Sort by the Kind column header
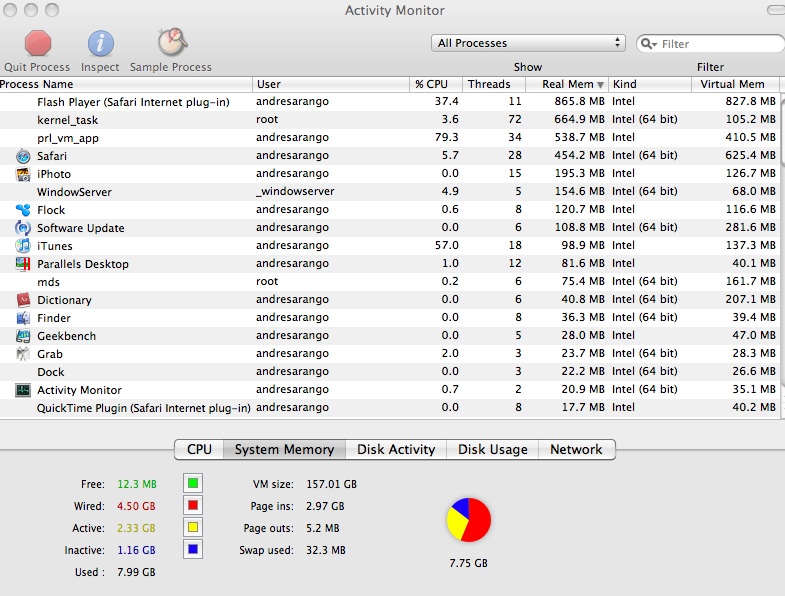 click(650, 84)
